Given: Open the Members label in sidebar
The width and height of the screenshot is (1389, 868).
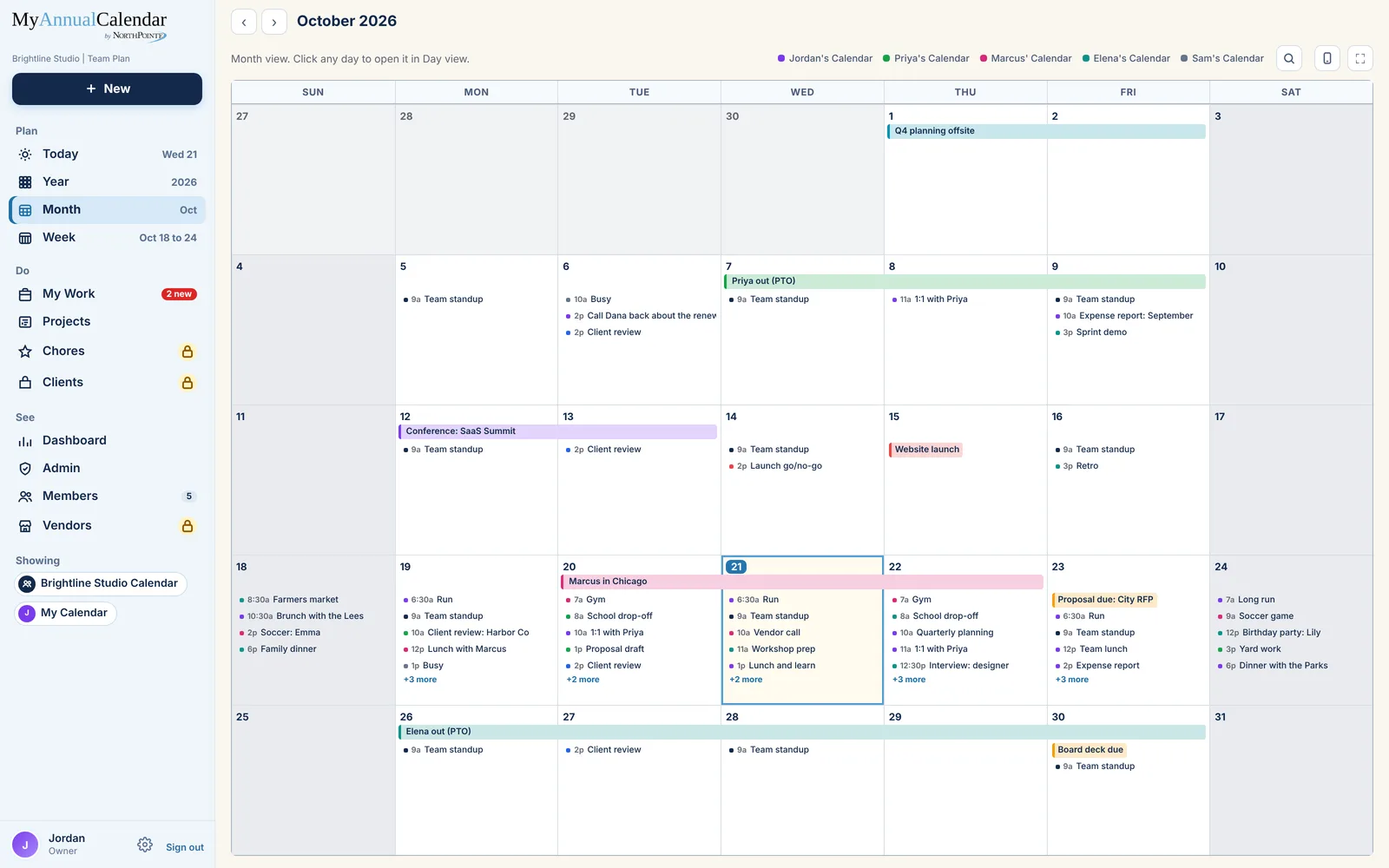Looking at the screenshot, I should tap(70, 496).
